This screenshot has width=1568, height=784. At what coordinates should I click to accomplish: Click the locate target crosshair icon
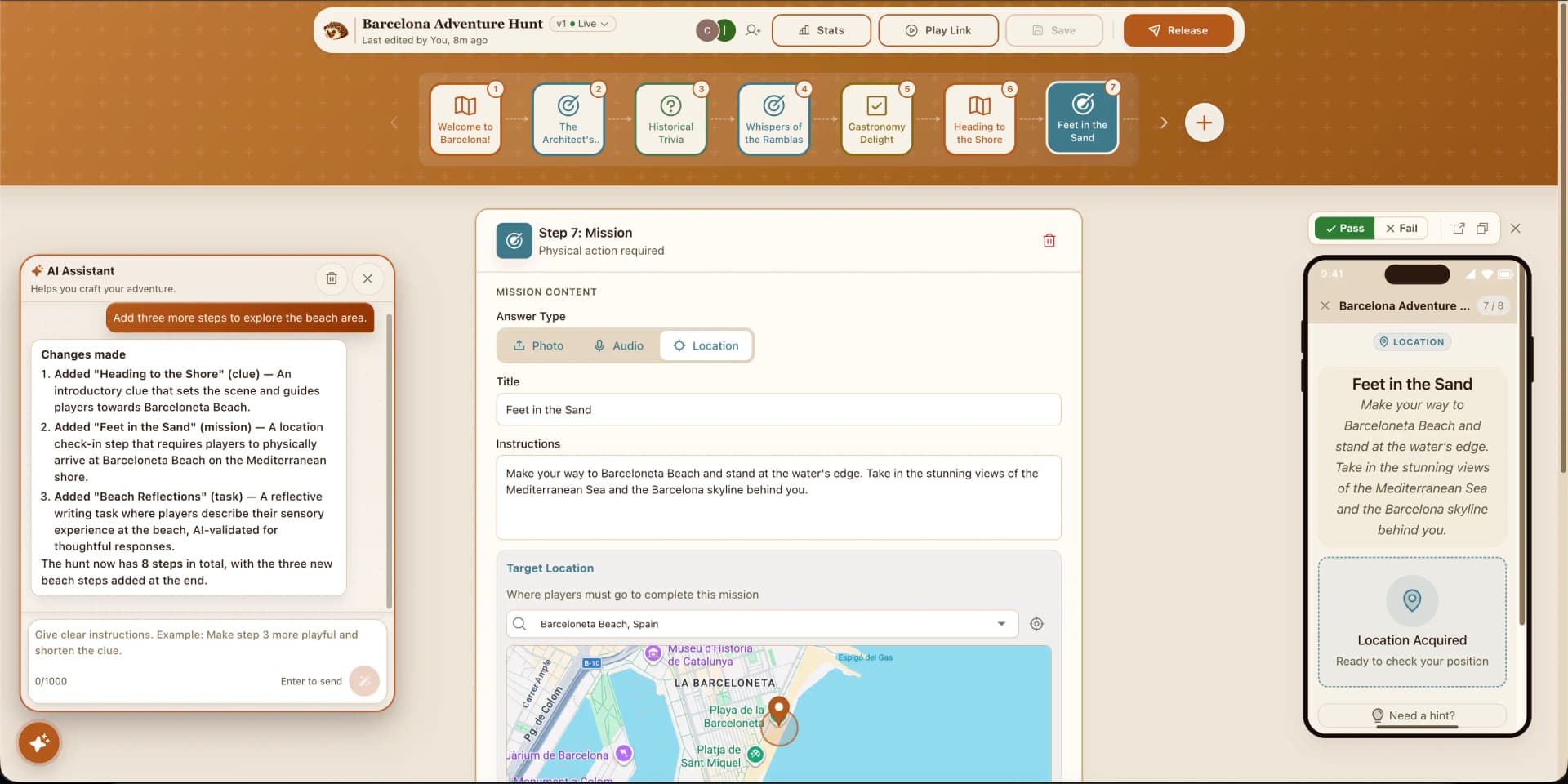(x=1036, y=624)
